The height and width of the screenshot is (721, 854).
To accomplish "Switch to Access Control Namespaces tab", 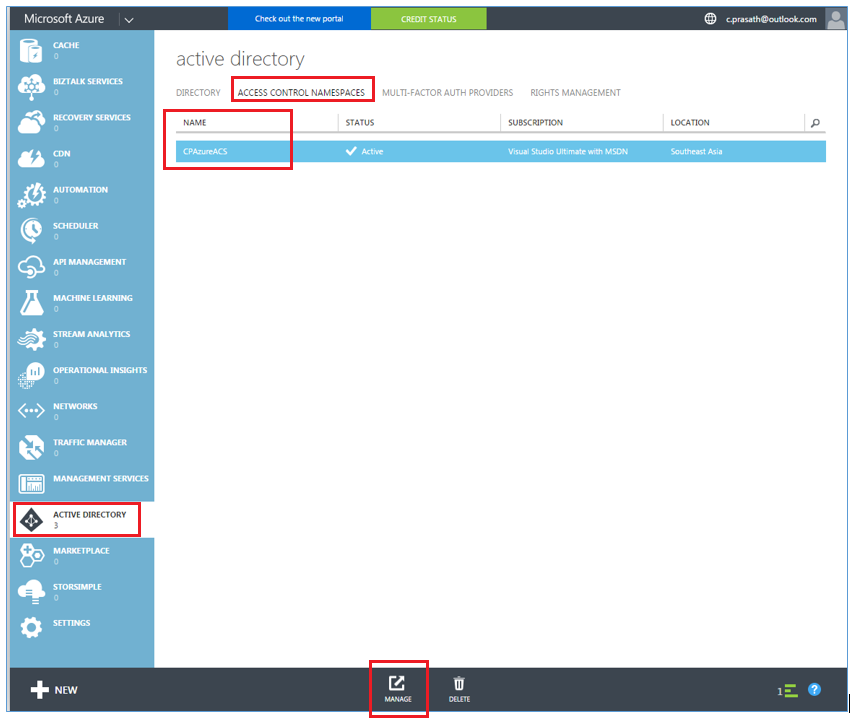I will click(301, 93).
